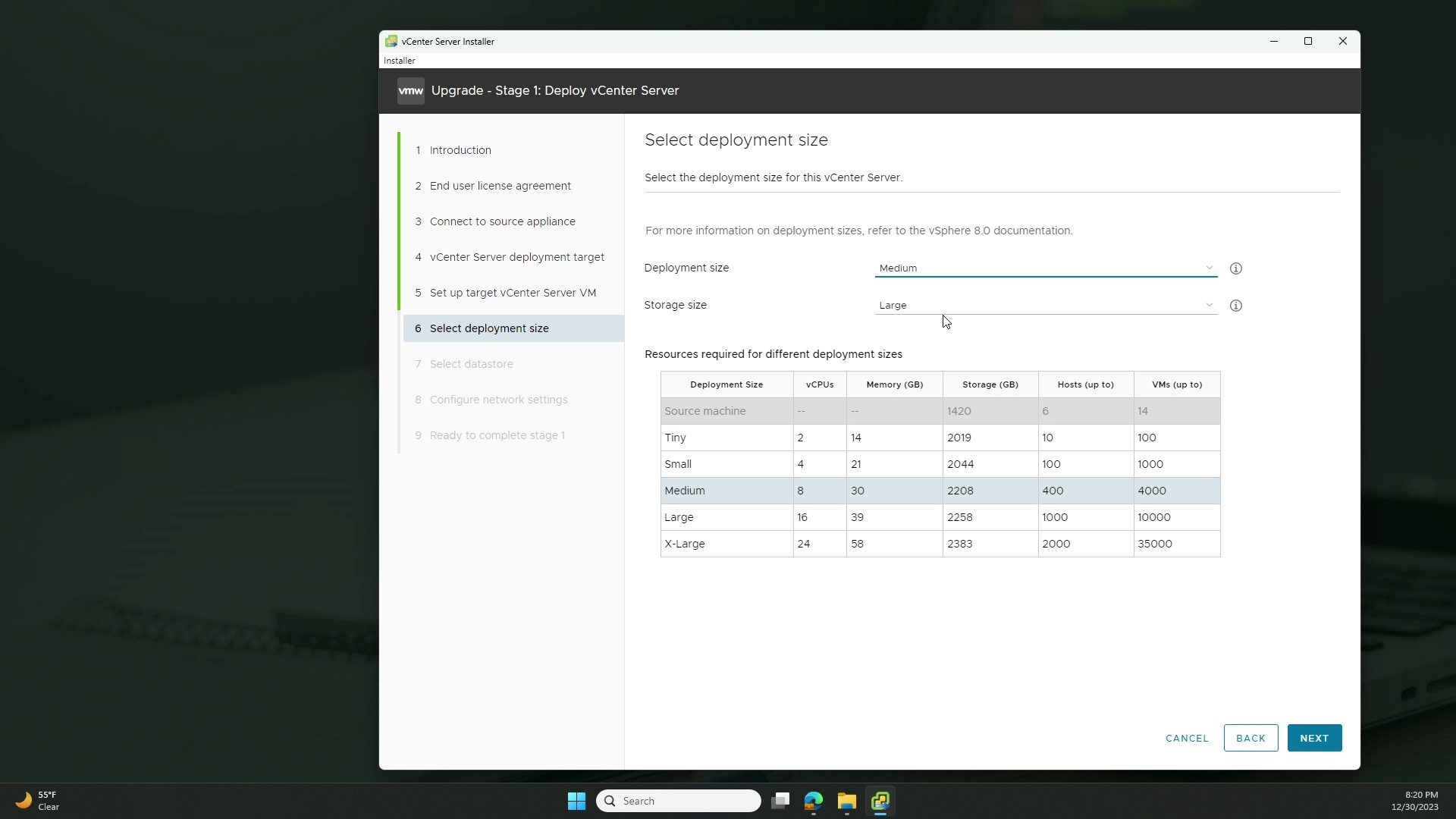The height and width of the screenshot is (819, 1456).
Task: Go to step 1 Introduction
Action: [513, 150]
